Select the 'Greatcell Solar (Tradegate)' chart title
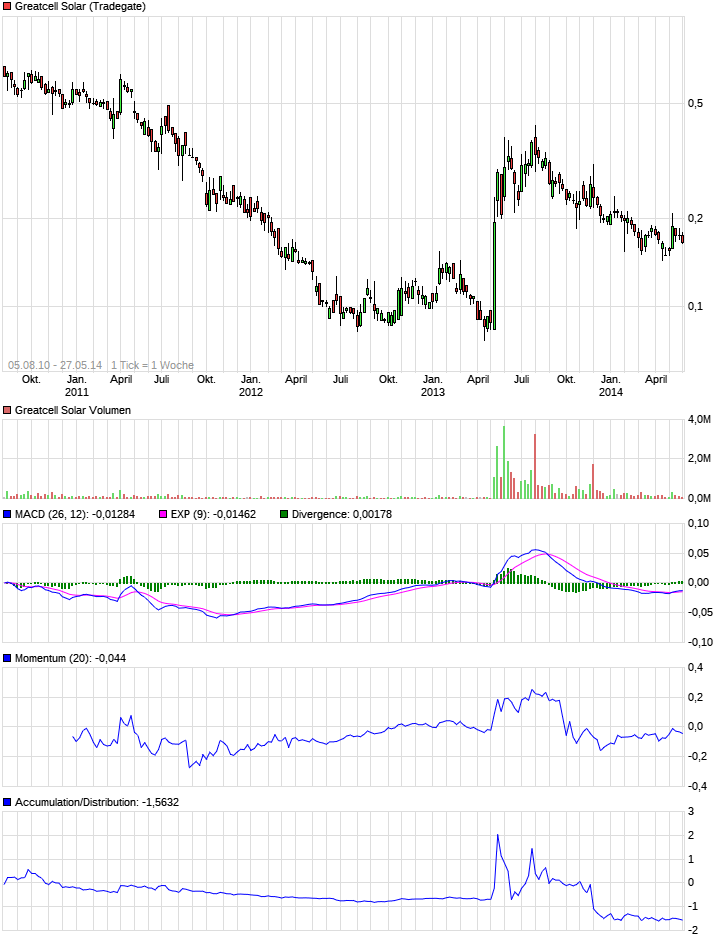The width and height of the screenshot is (726, 940). tap(80, 7)
